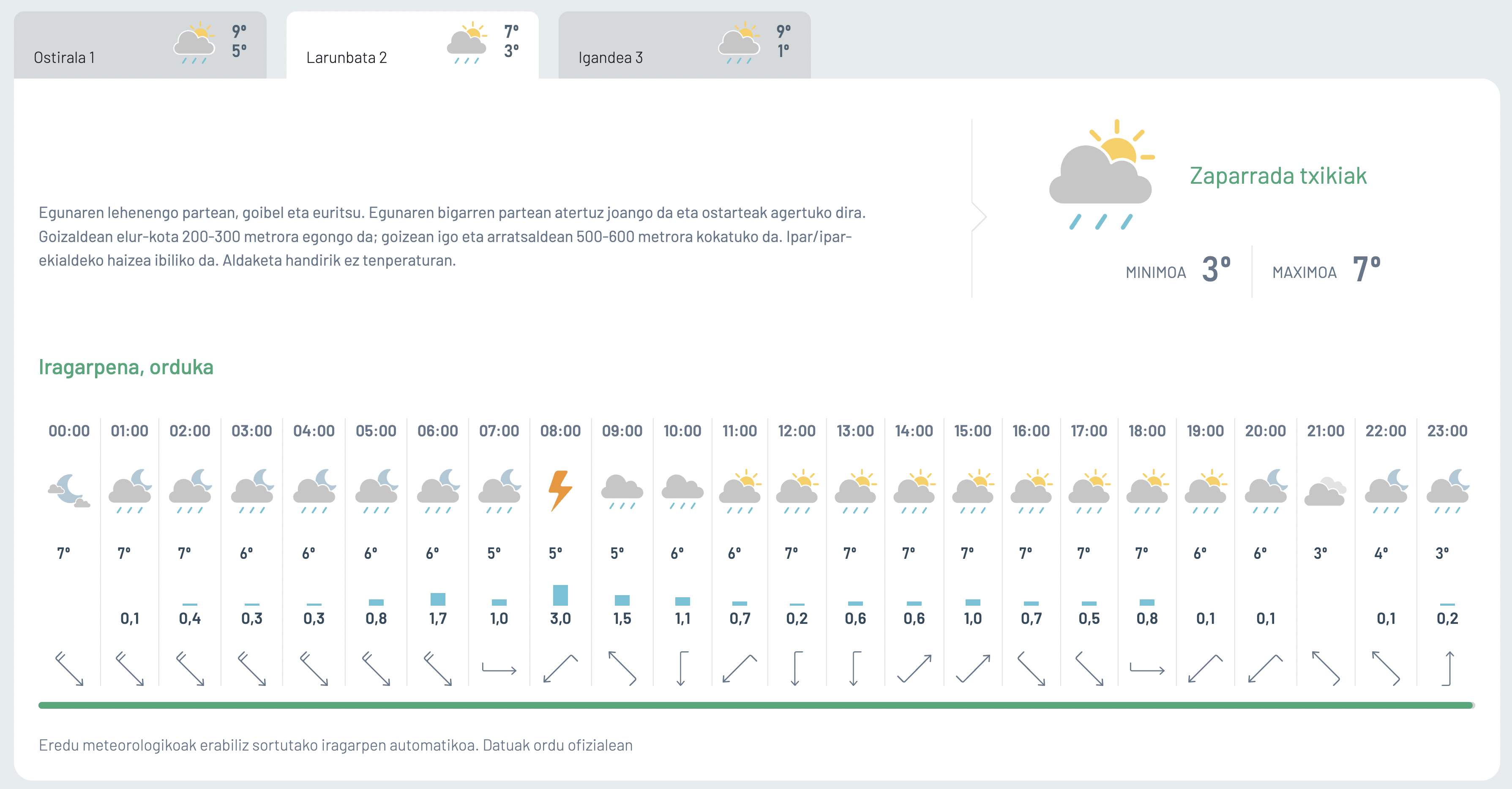Screen dimensions: 1512x789
Task: Click the 20:00 night rain icon
Action: coord(1266,492)
